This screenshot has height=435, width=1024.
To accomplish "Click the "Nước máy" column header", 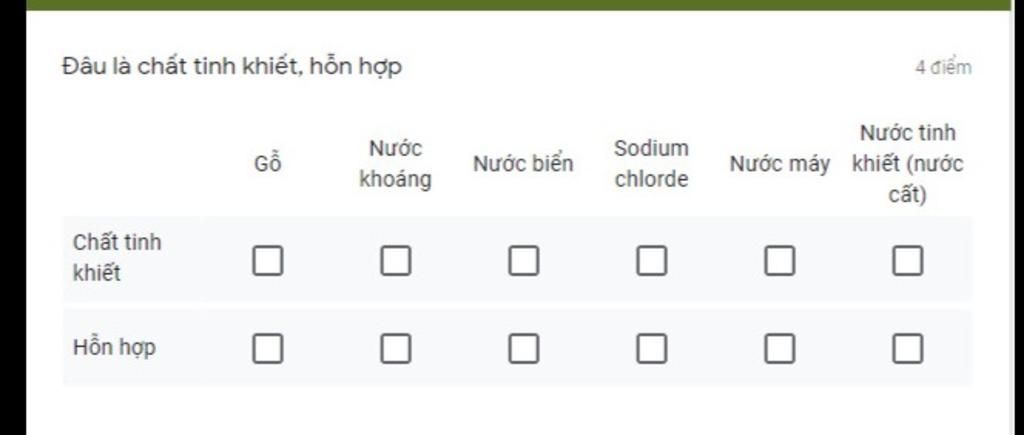I will click(x=779, y=164).
